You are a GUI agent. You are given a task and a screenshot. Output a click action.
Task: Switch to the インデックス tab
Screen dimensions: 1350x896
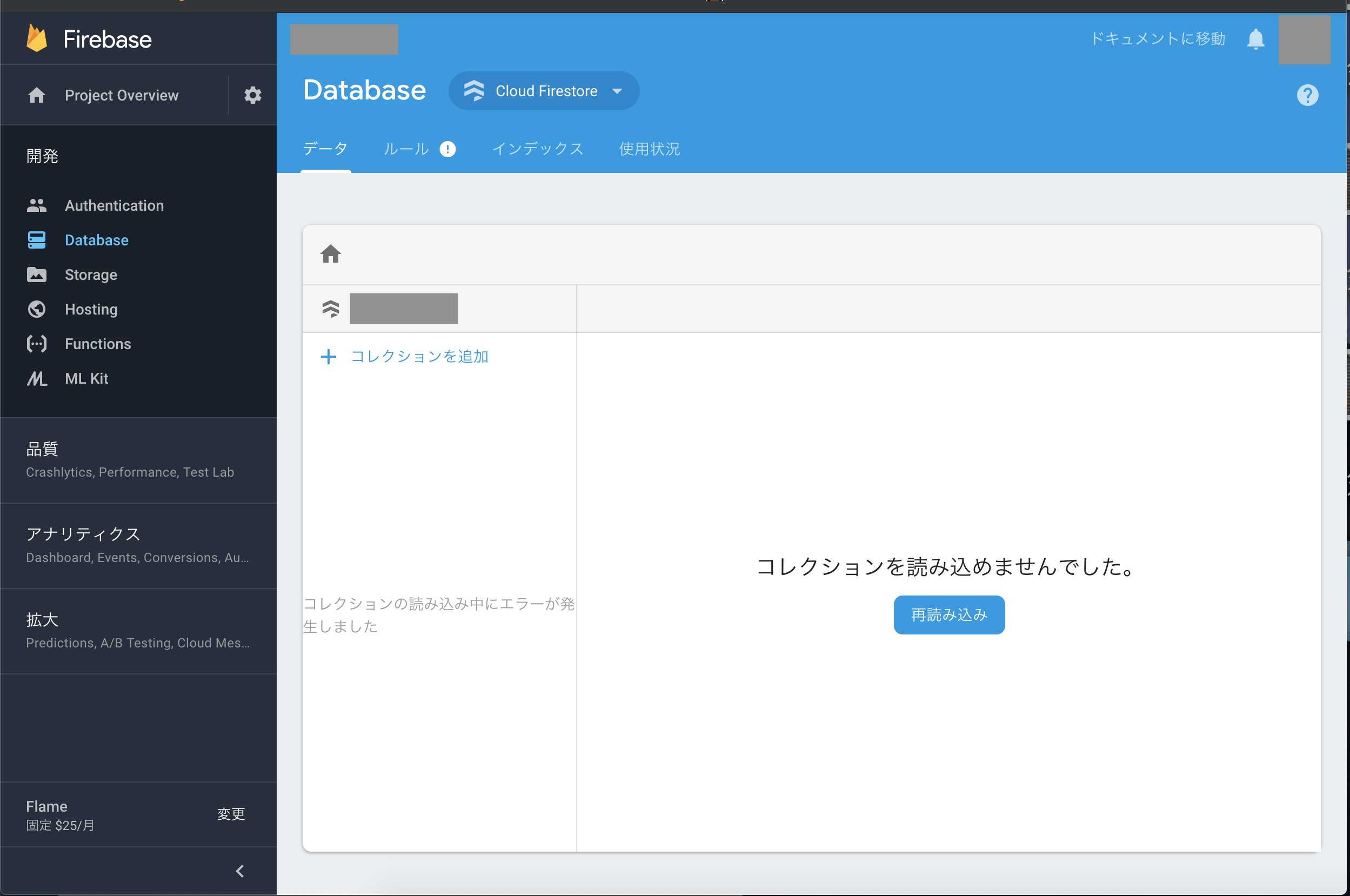coord(538,149)
